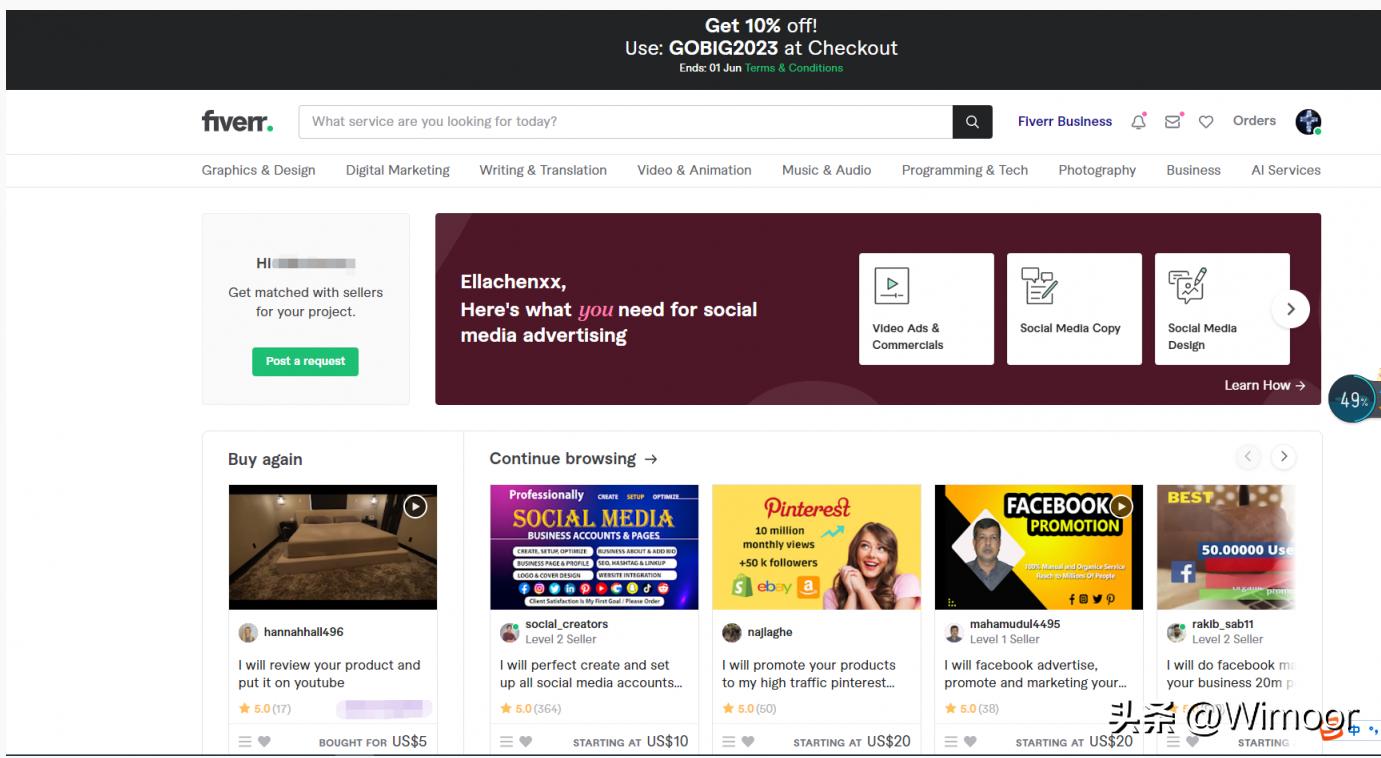
Task: Click the Social Media Design card icon
Action: (x=1187, y=285)
